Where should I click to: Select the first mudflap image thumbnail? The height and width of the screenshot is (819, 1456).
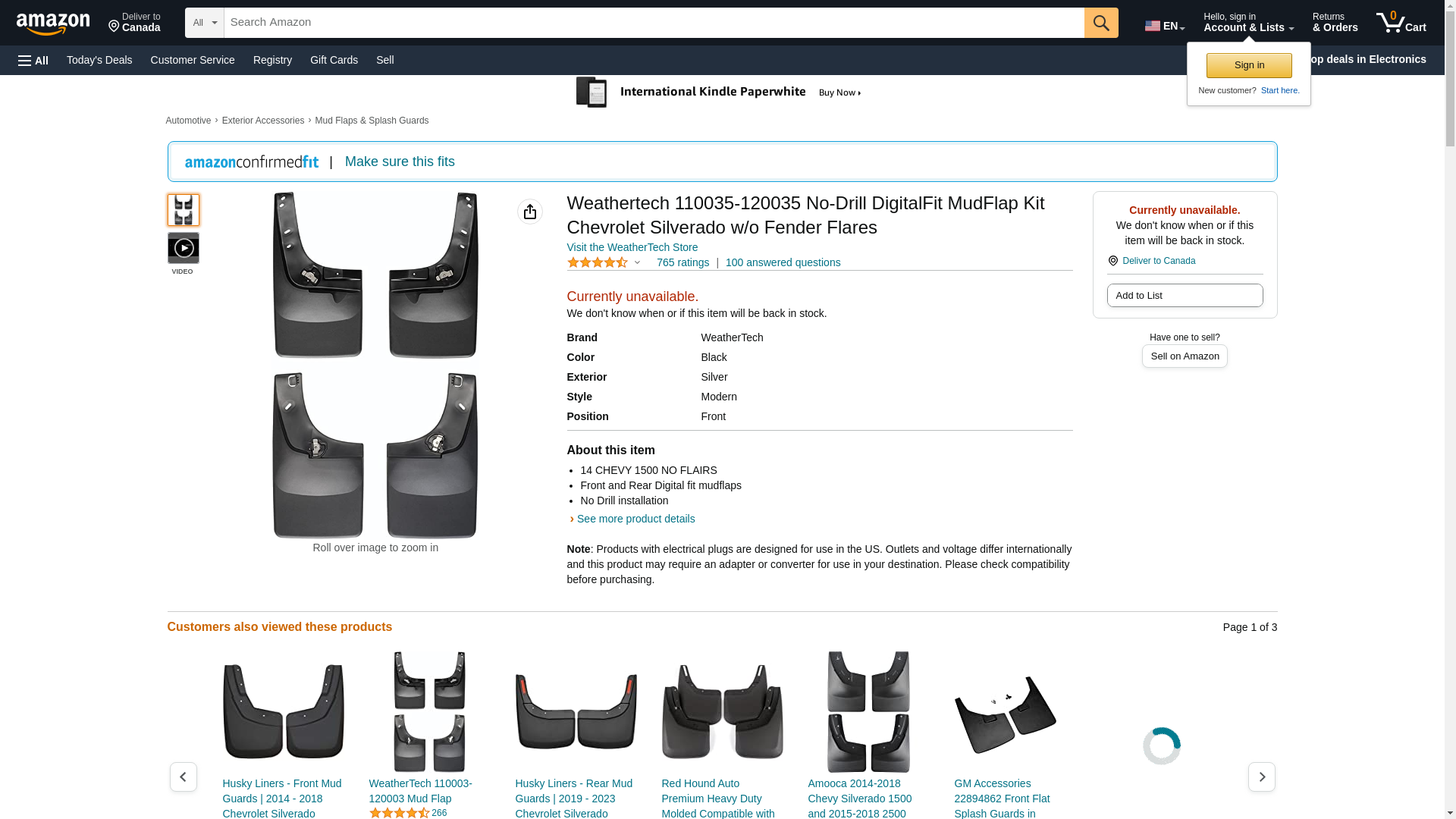click(183, 210)
